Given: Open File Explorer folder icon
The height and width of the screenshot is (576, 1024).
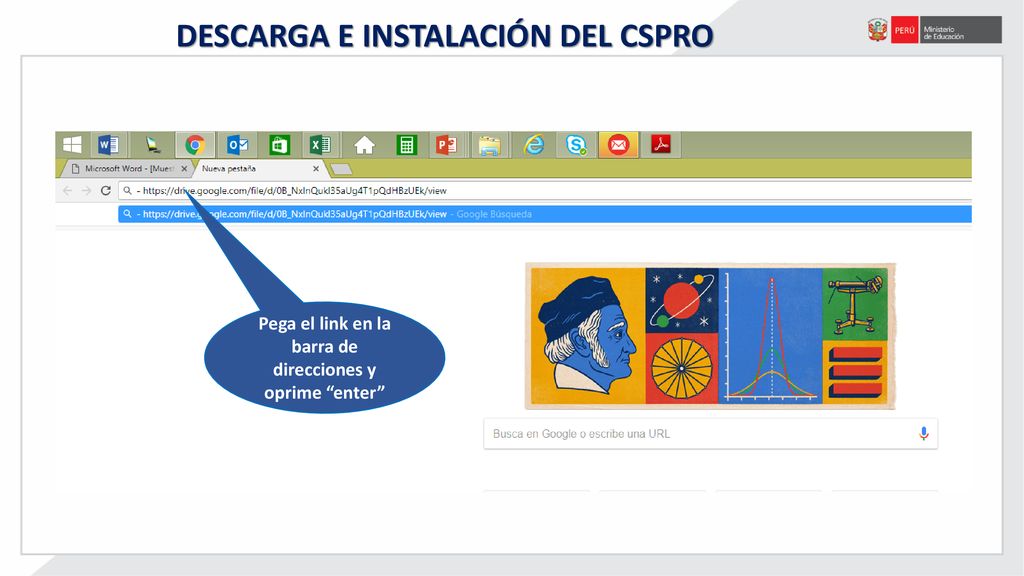Looking at the screenshot, I should point(489,144).
